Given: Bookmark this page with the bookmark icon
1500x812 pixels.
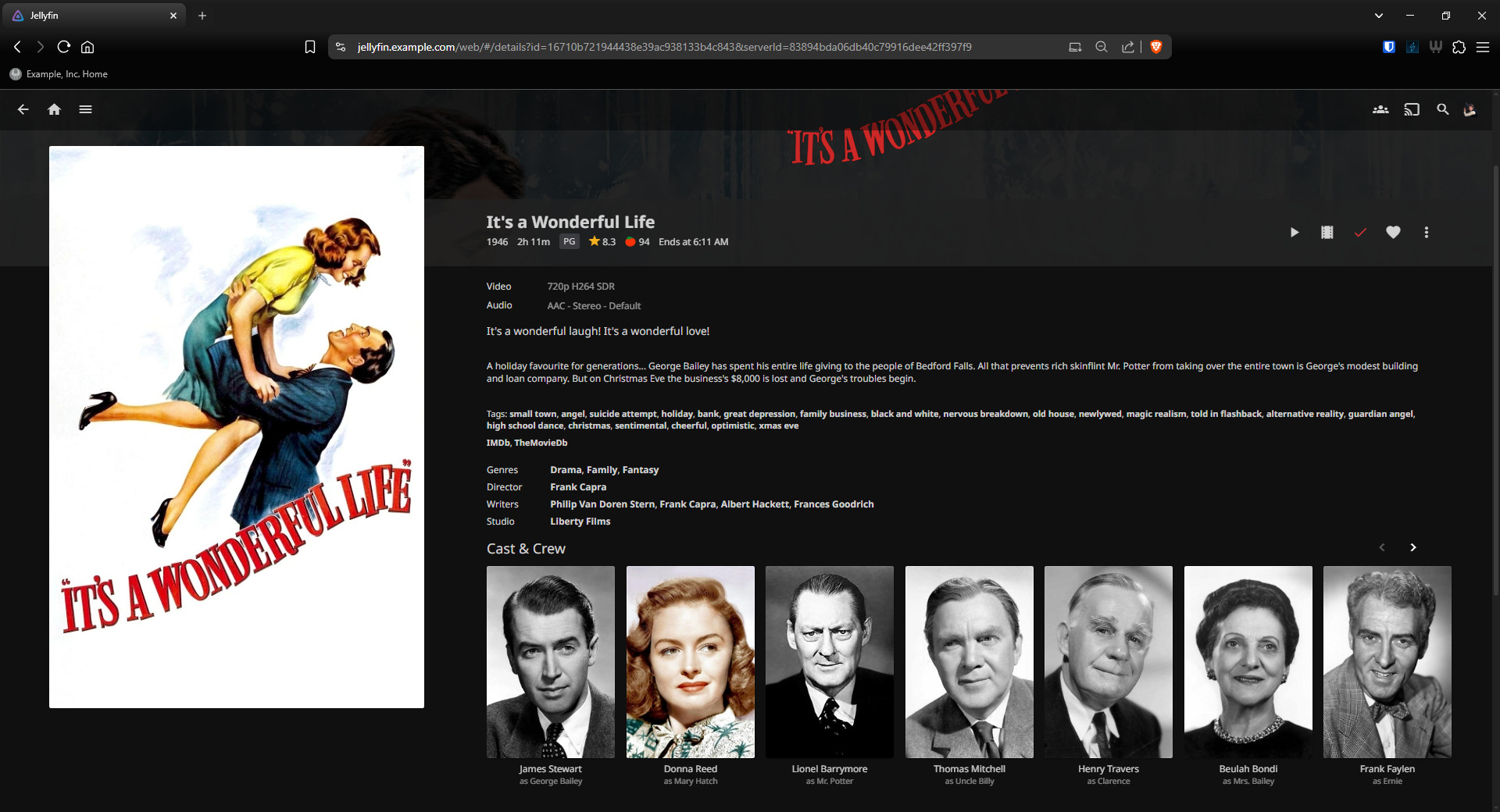Looking at the screenshot, I should (310, 47).
